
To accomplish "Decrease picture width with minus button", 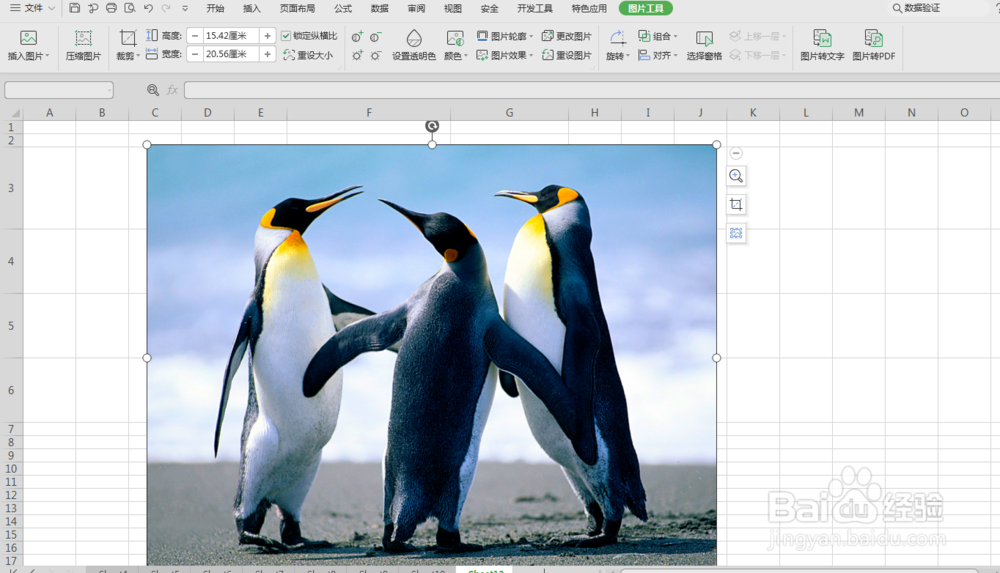I will [195, 54].
